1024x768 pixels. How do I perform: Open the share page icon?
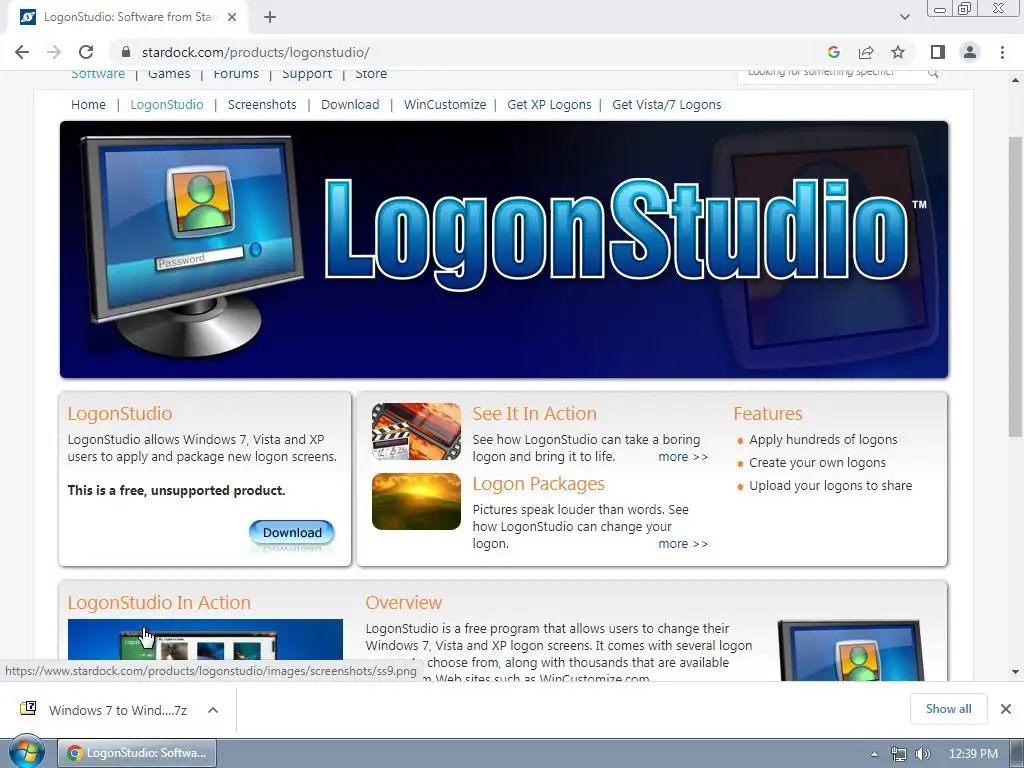866,52
